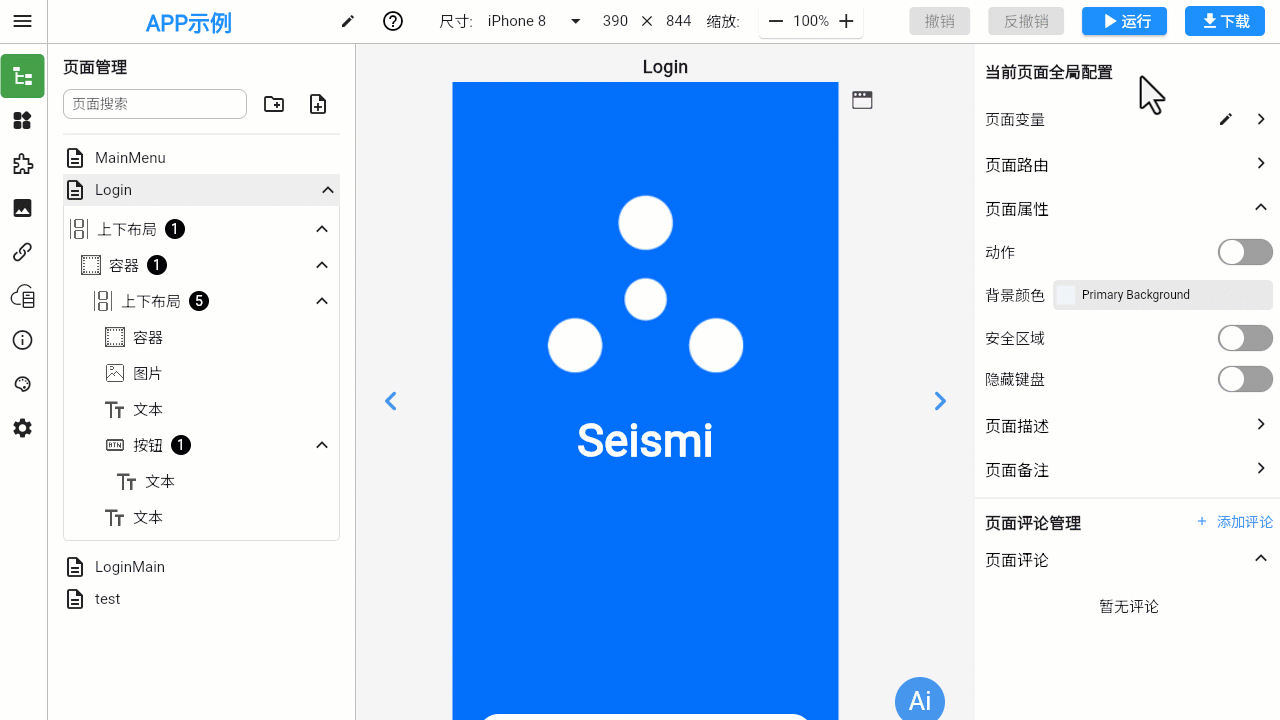Click the 下载 download button
Screen dimensions: 1280x720
pyautogui.click(x=1225, y=21)
